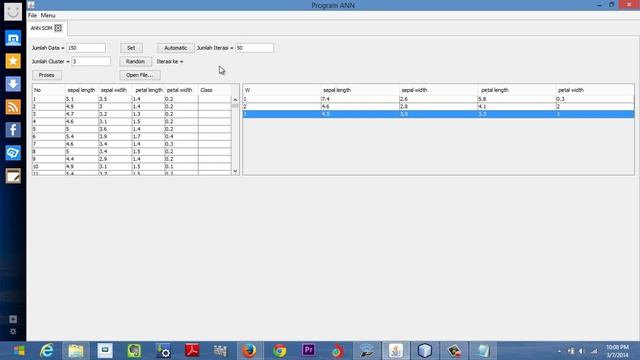Click petal width header in weight table
Image resolution: width=640 pixels, height=360 pixels.
point(595,90)
